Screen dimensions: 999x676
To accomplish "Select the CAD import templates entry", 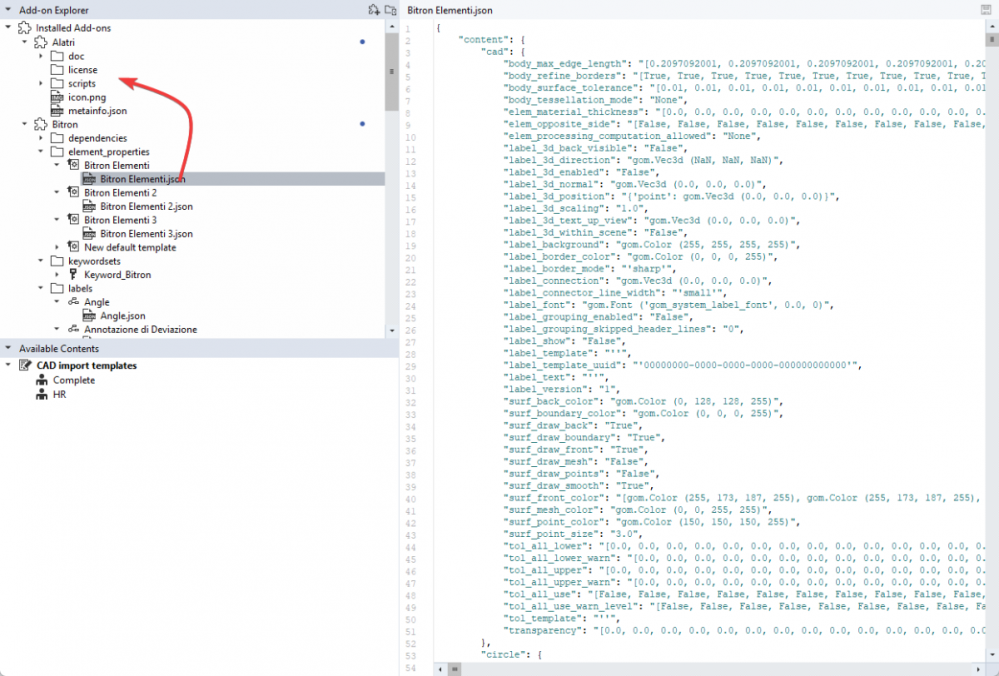I will (x=79, y=366).
